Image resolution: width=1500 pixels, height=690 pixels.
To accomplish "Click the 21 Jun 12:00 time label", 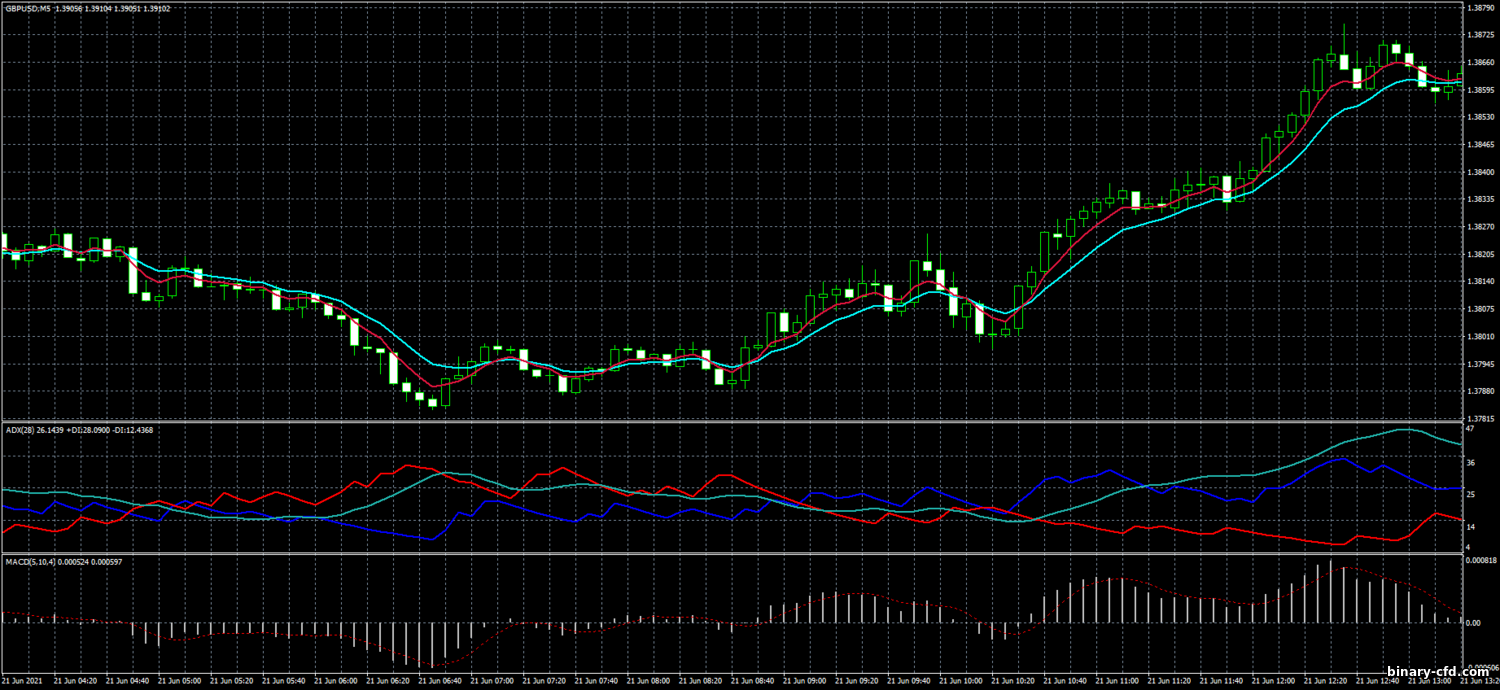I will (1272, 679).
